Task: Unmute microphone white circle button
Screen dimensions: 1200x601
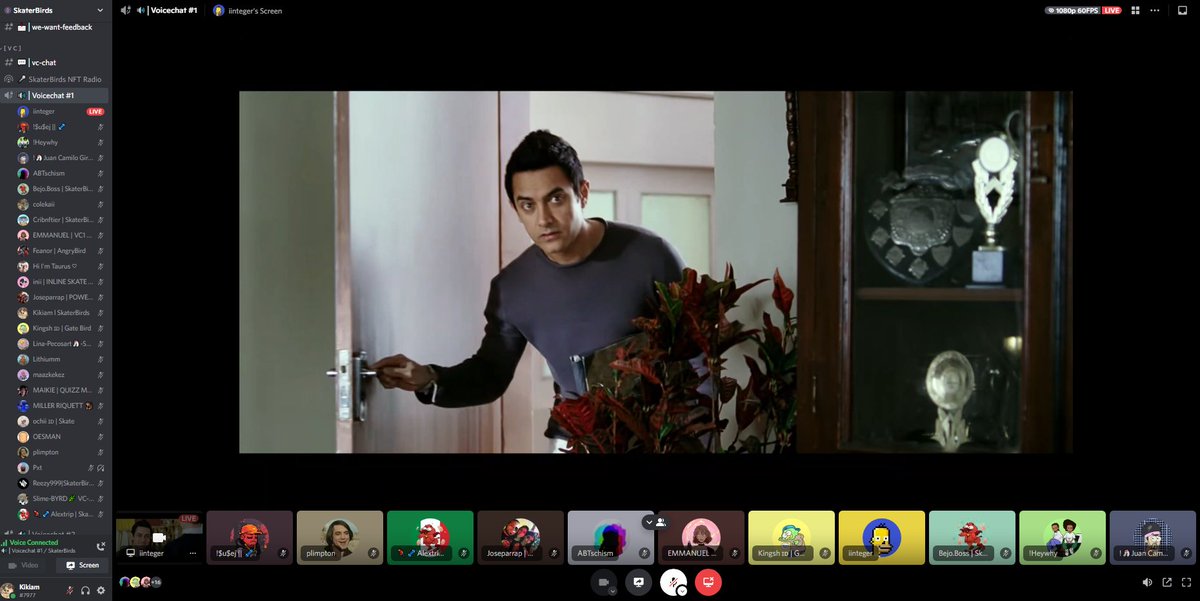Action: click(x=673, y=581)
